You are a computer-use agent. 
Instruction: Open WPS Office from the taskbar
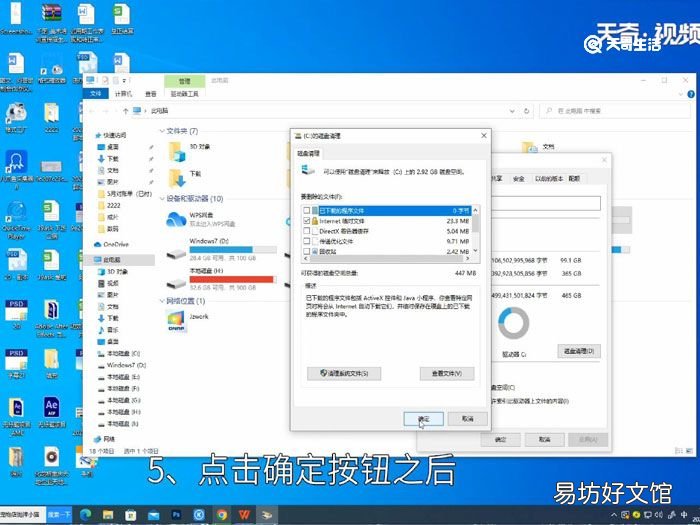(x=244, y=515)
